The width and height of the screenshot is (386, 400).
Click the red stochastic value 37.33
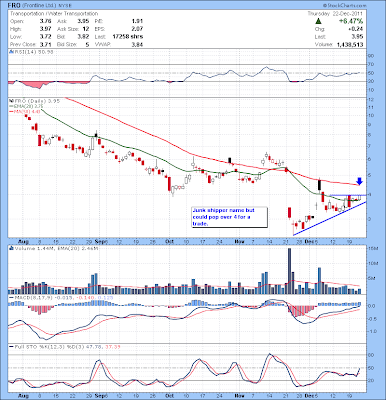113,347
